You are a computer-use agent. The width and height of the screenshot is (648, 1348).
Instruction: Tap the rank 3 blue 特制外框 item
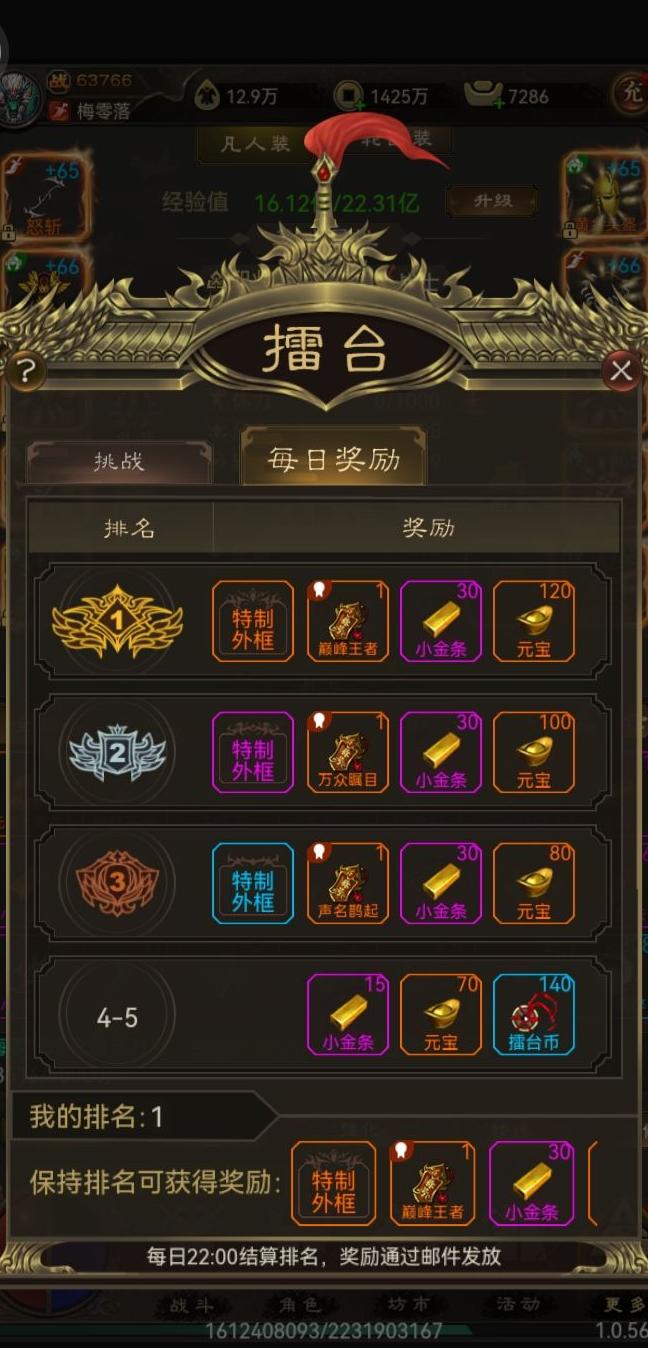pyautogui.click(x=253, y=883)
